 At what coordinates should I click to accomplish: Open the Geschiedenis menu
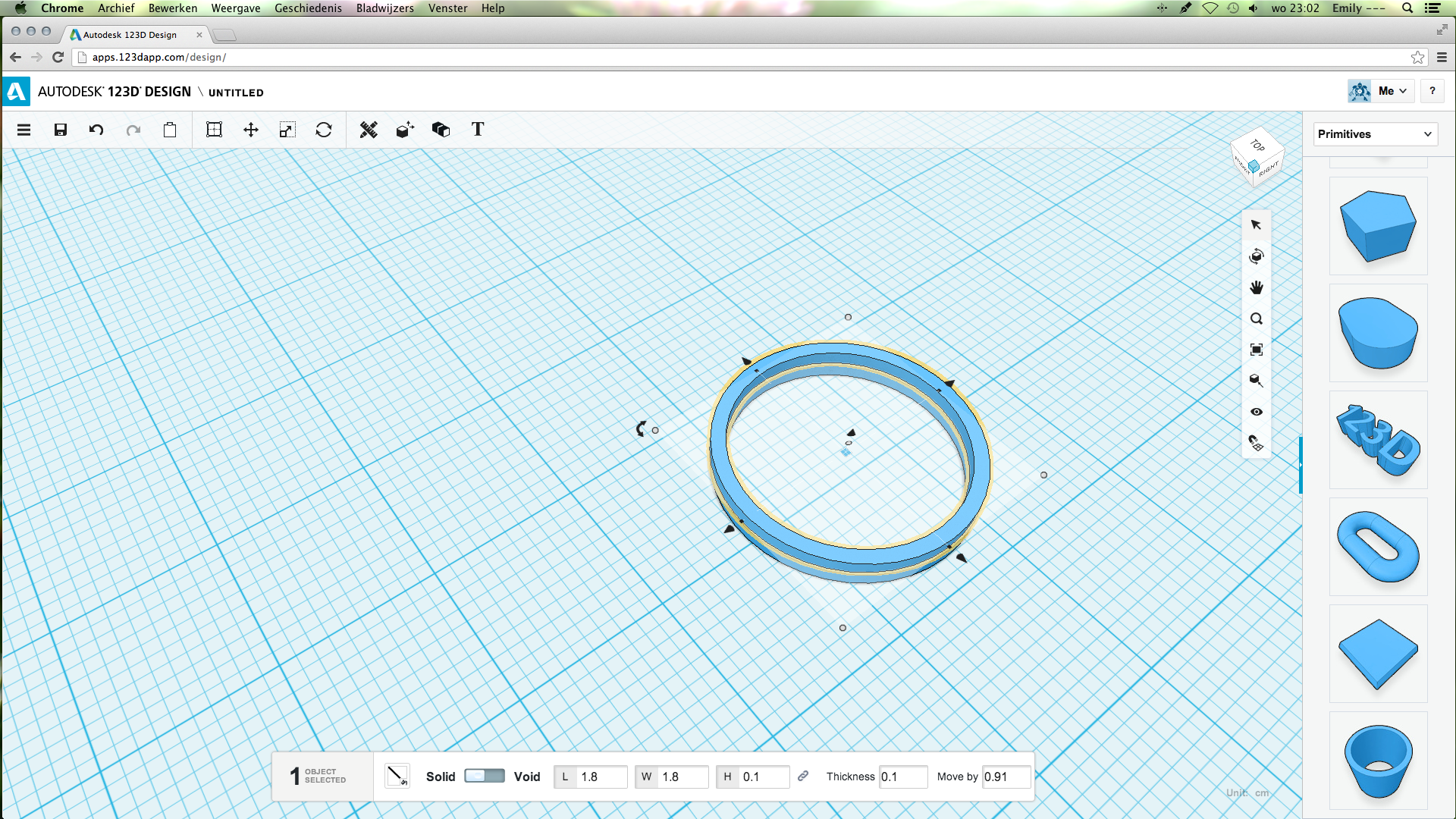(308, 8)
